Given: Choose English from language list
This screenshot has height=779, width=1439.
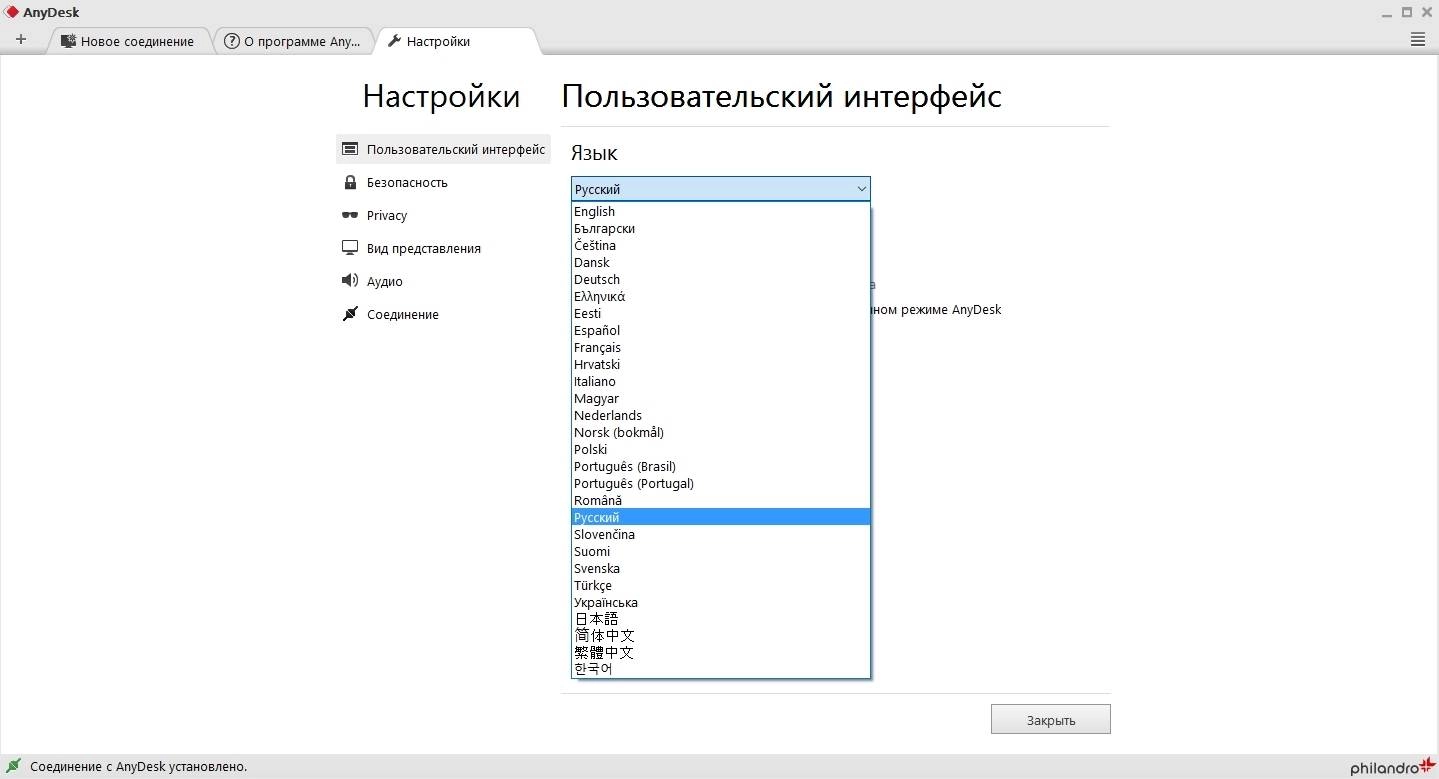Looking at the screenshot, I should 721,211.
